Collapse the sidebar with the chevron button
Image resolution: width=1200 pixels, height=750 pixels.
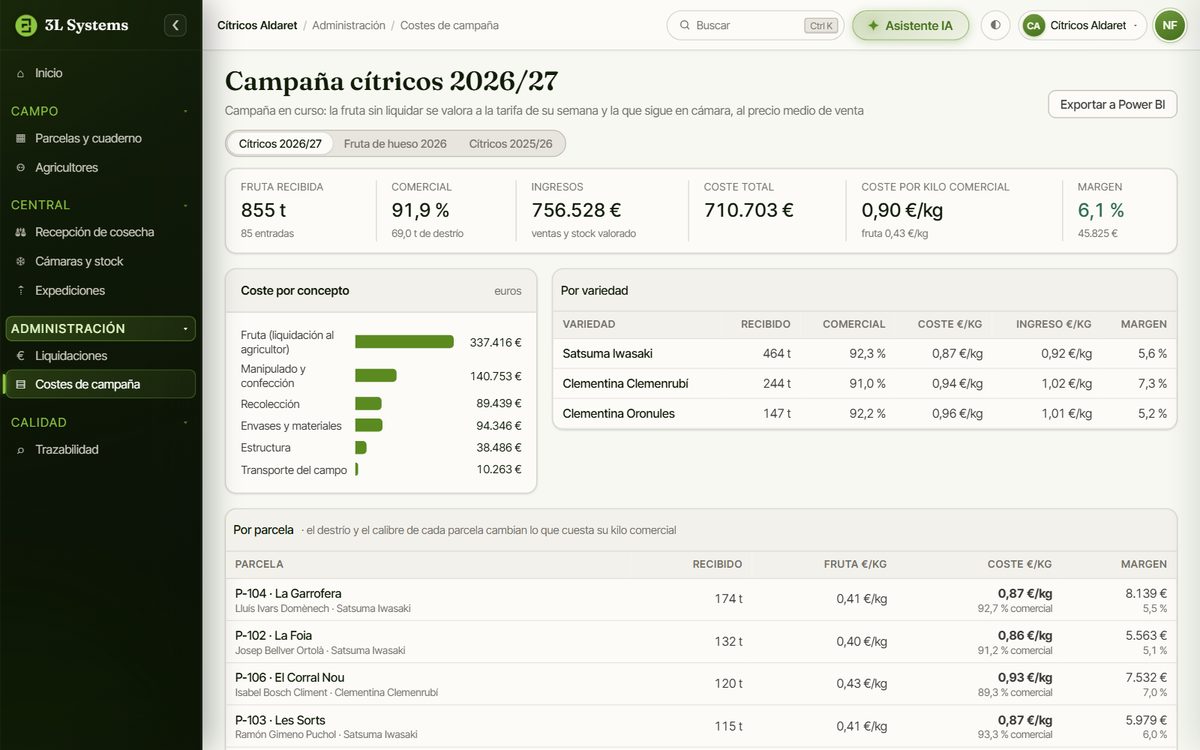175,25
